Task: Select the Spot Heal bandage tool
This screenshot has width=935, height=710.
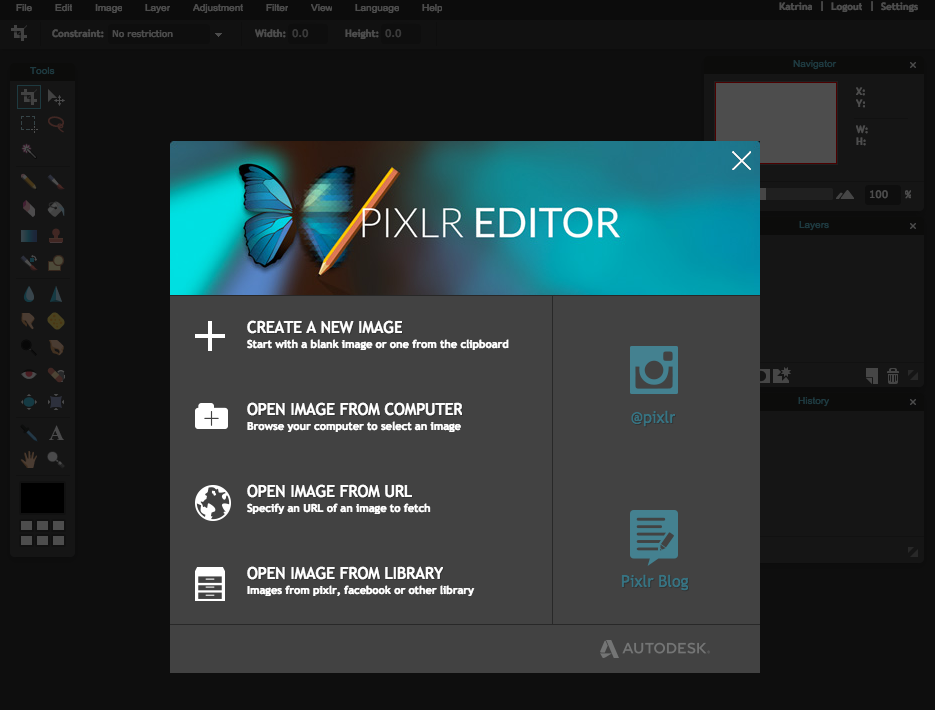Action: click(x=56, y=374)
